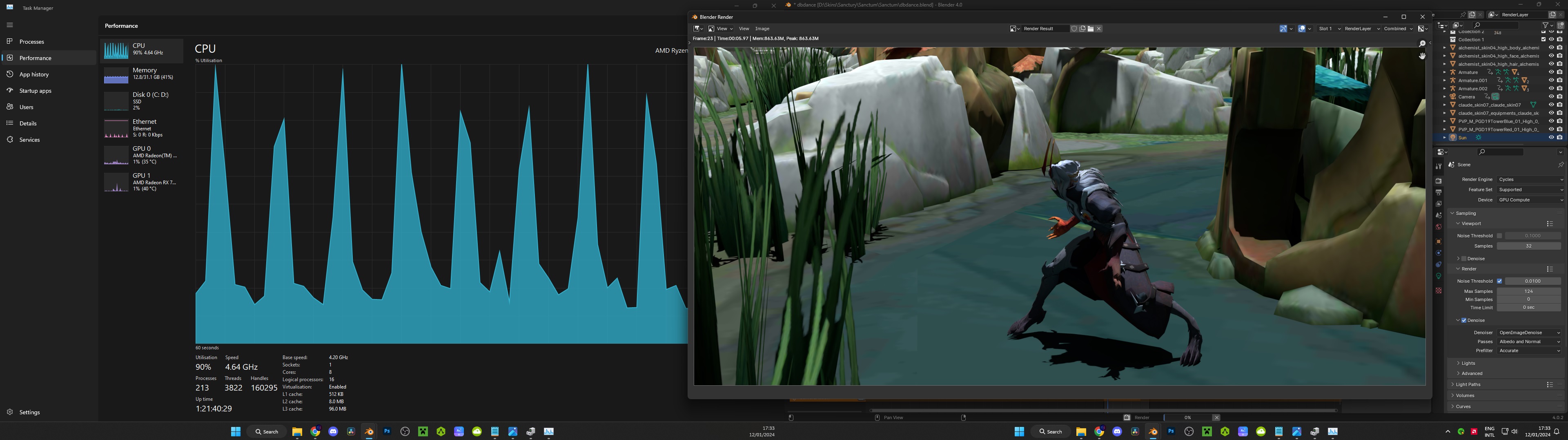Open the Viewport sampling presets list icon
The image size is (1568, 440).
(x=1550, y=223)
